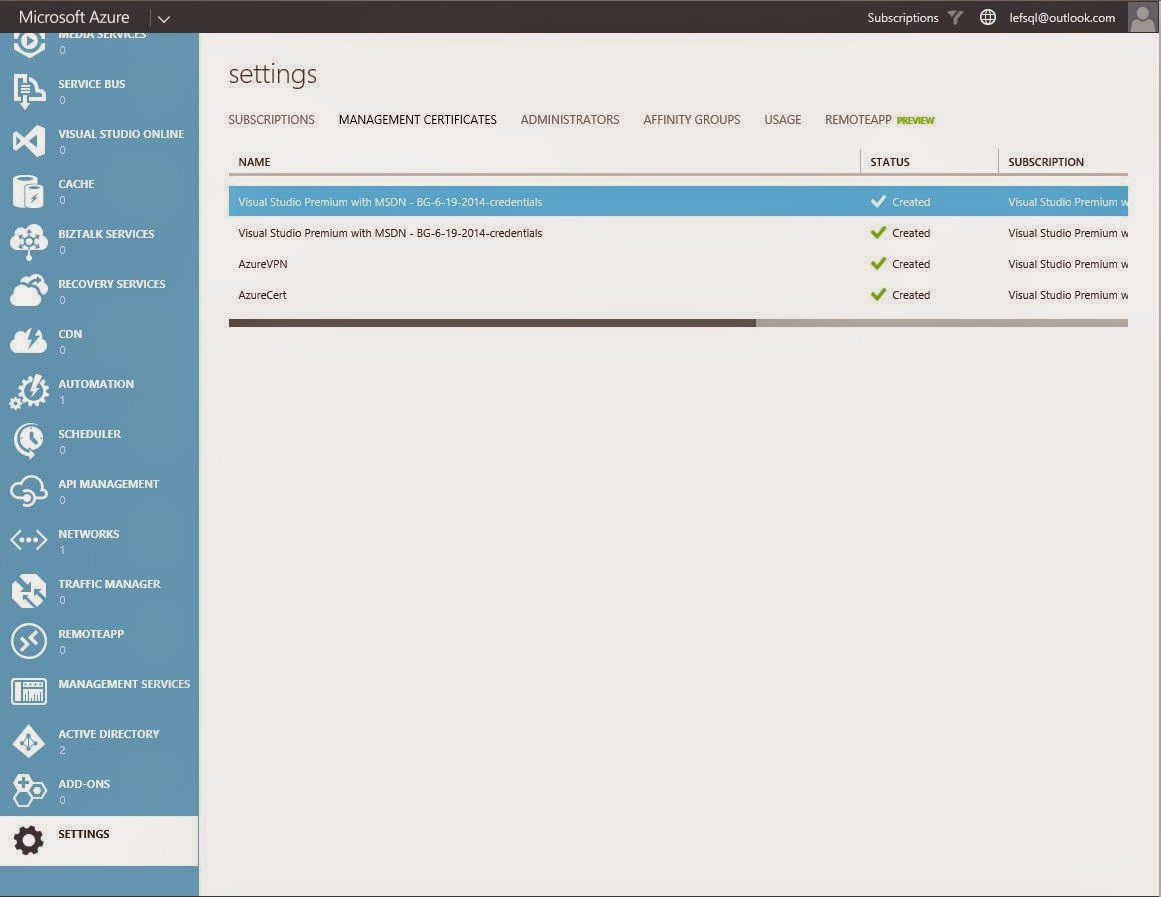Click the subscriptions filter funnel icon
1161x897 pixels.
(x=955, y=17)
